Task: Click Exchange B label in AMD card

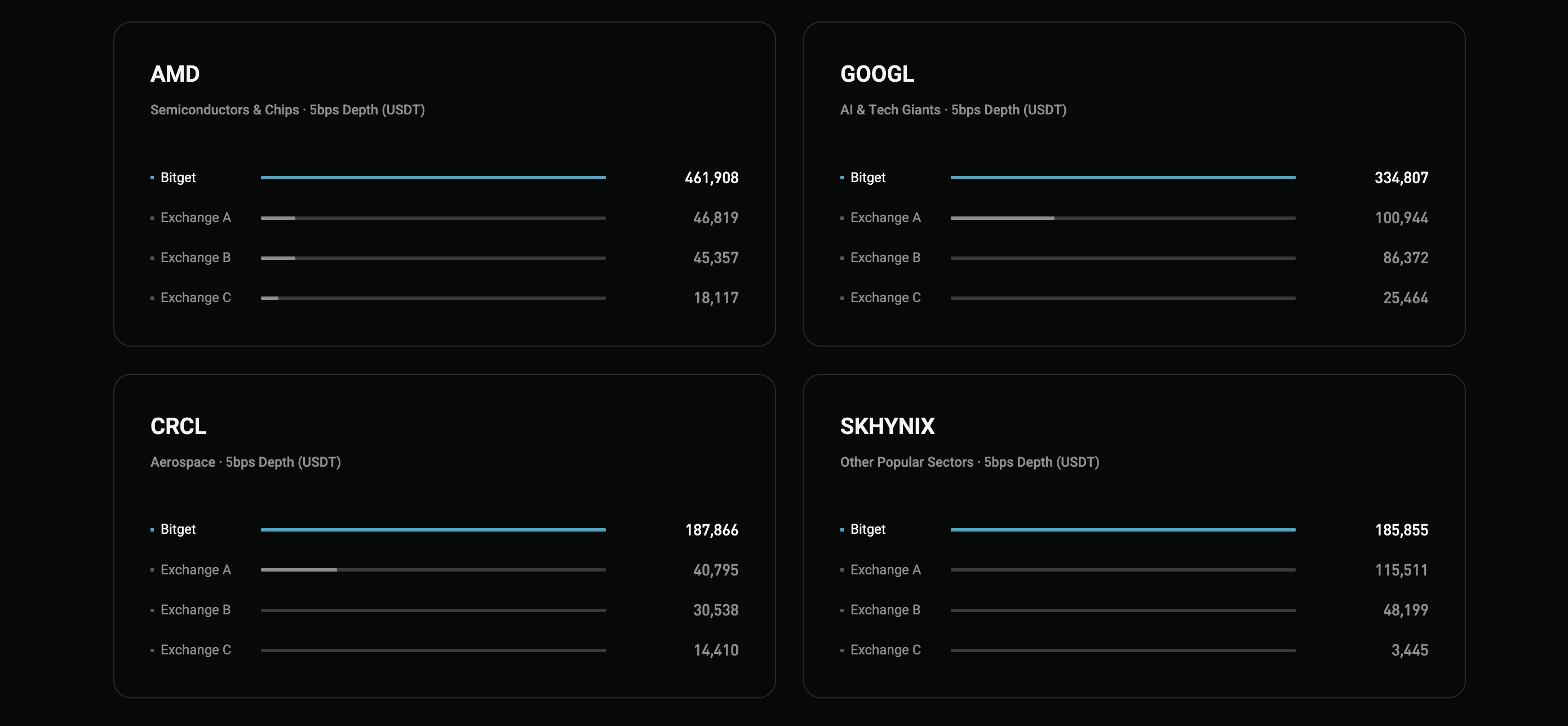Action: [x=196, y=258]
